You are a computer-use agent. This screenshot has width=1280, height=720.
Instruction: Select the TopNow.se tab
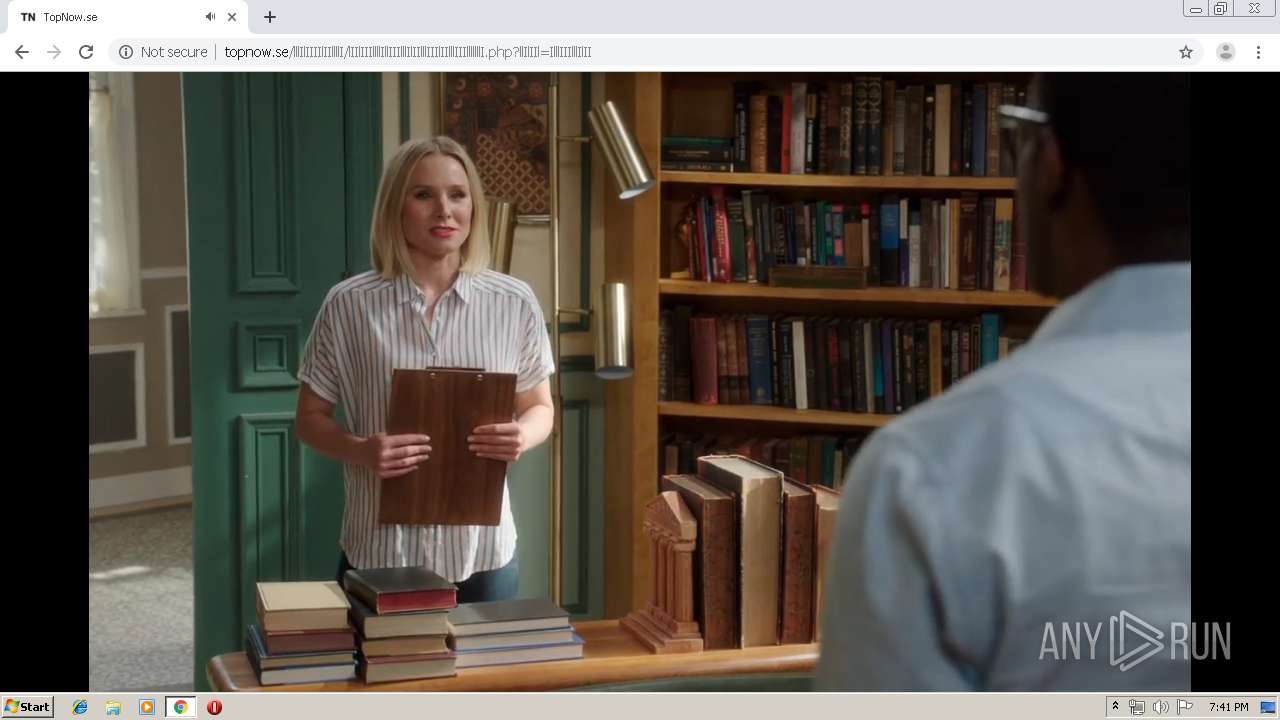point(128,17)
